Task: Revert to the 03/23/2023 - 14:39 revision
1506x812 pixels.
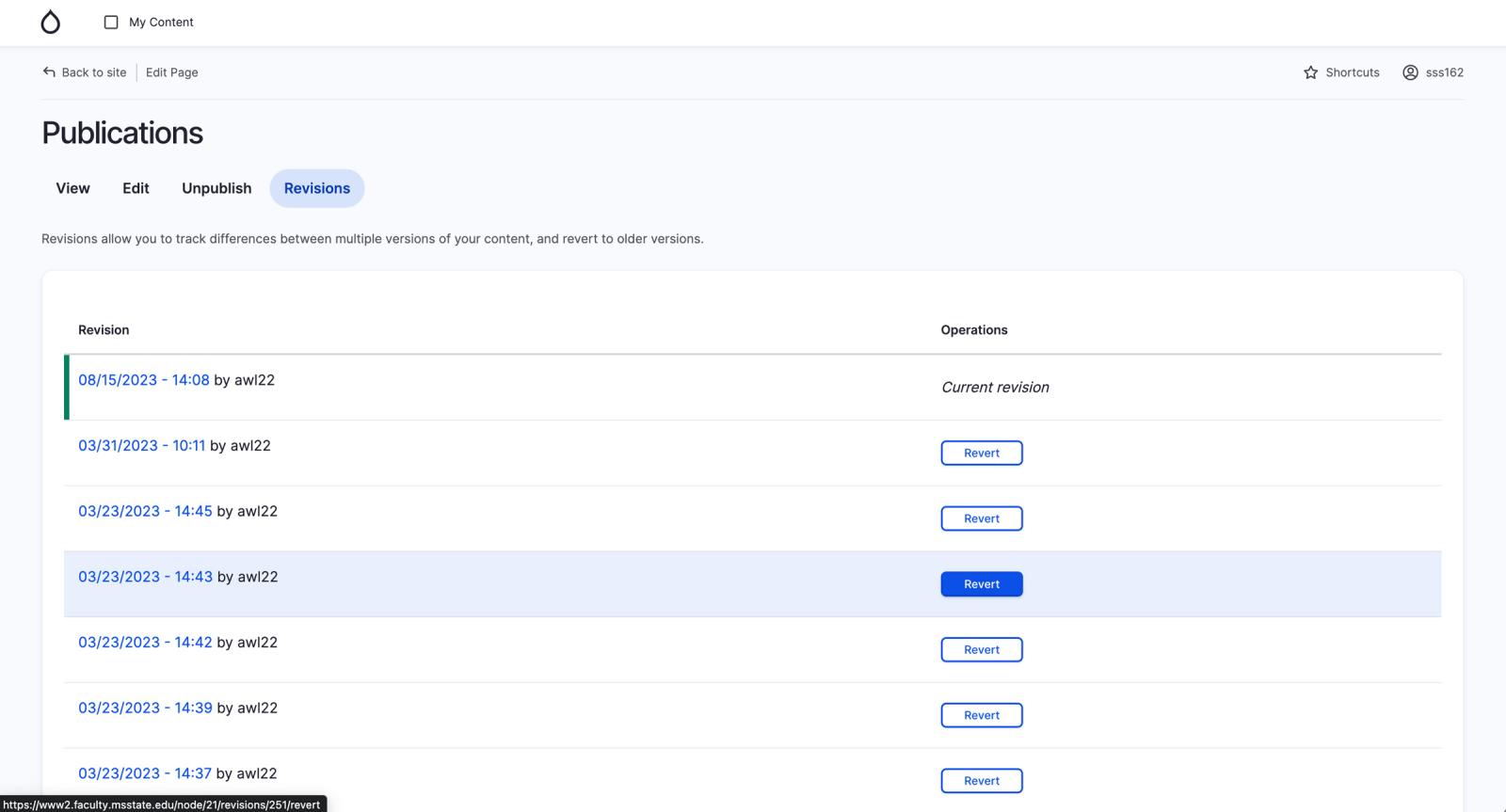Action: click(981, 715)
